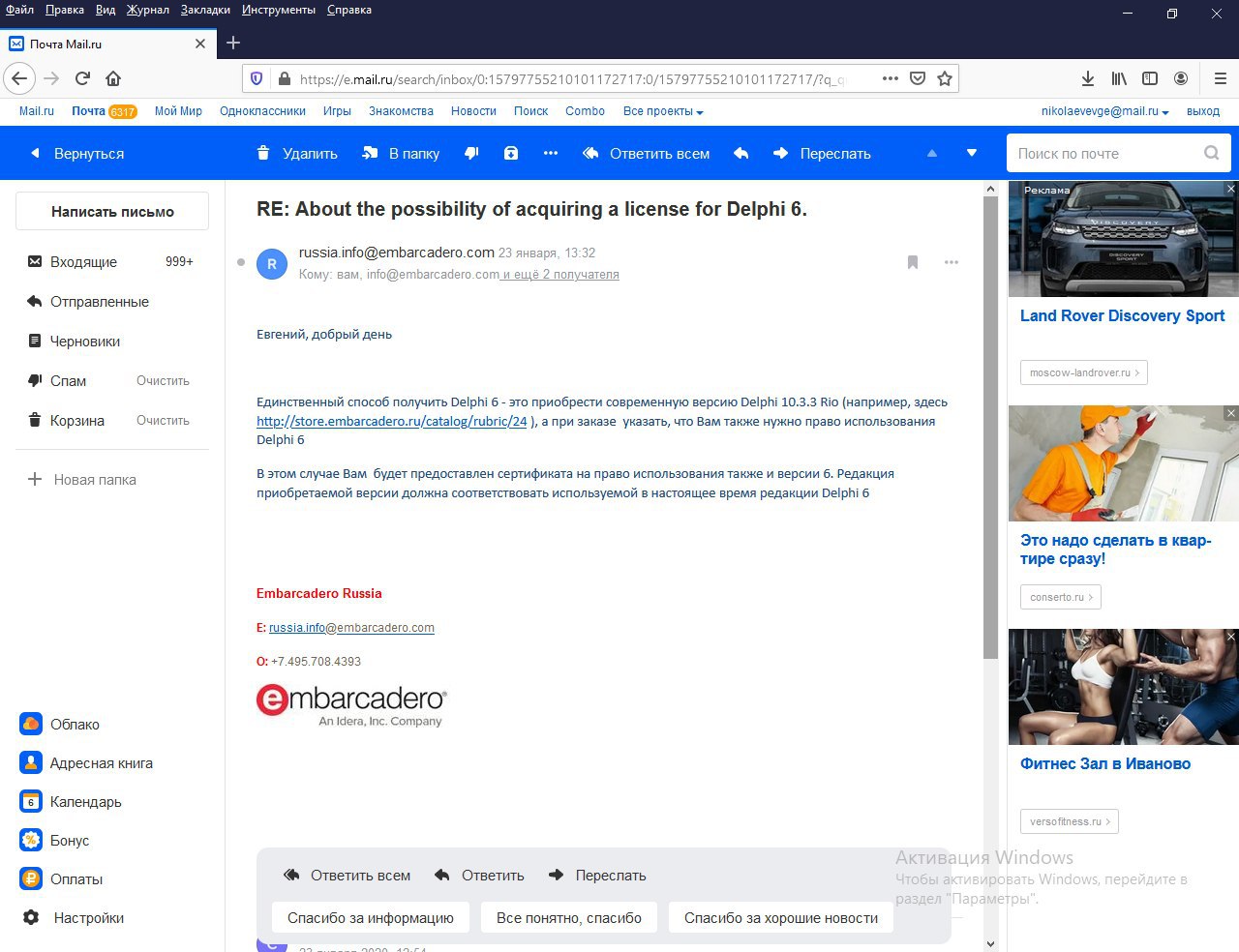View site security padlock info

(284, 79)
